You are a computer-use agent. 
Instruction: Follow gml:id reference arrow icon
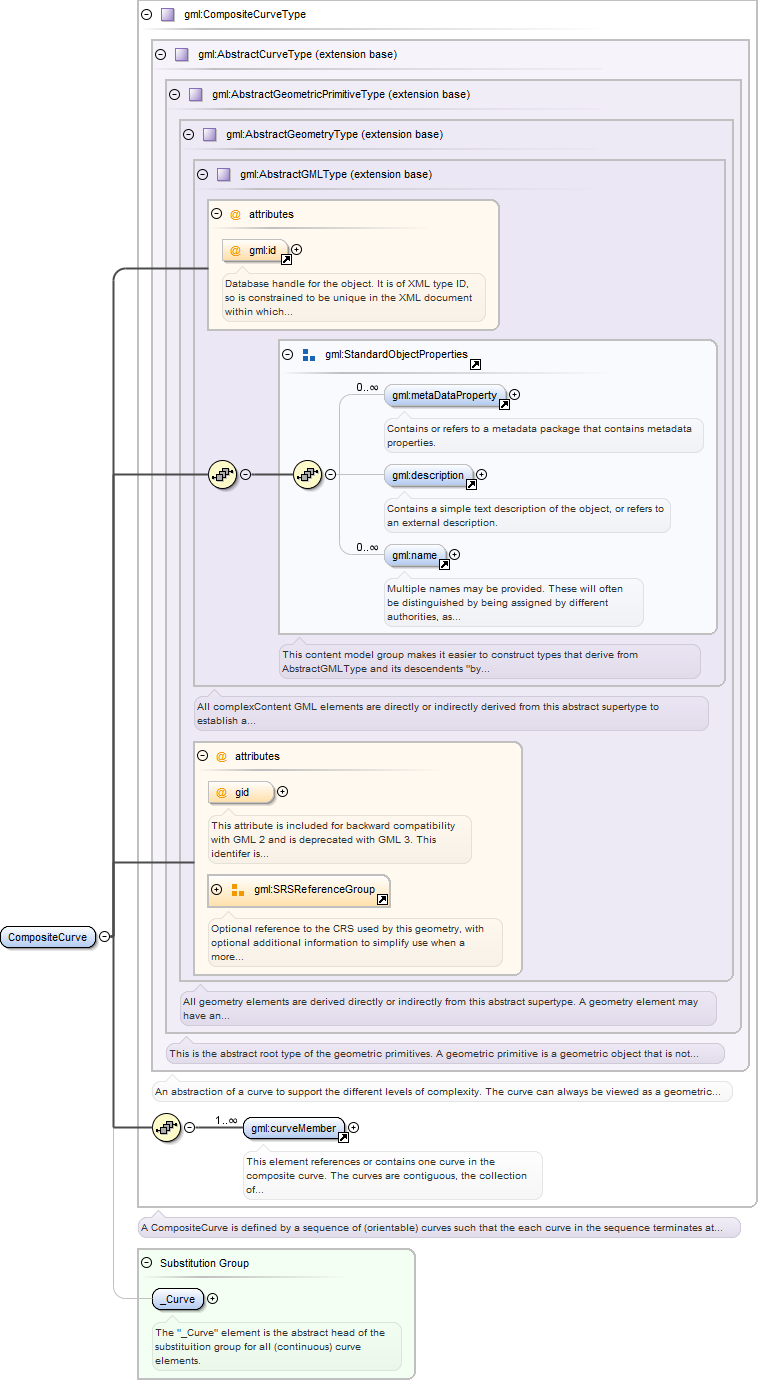[286, 259]
